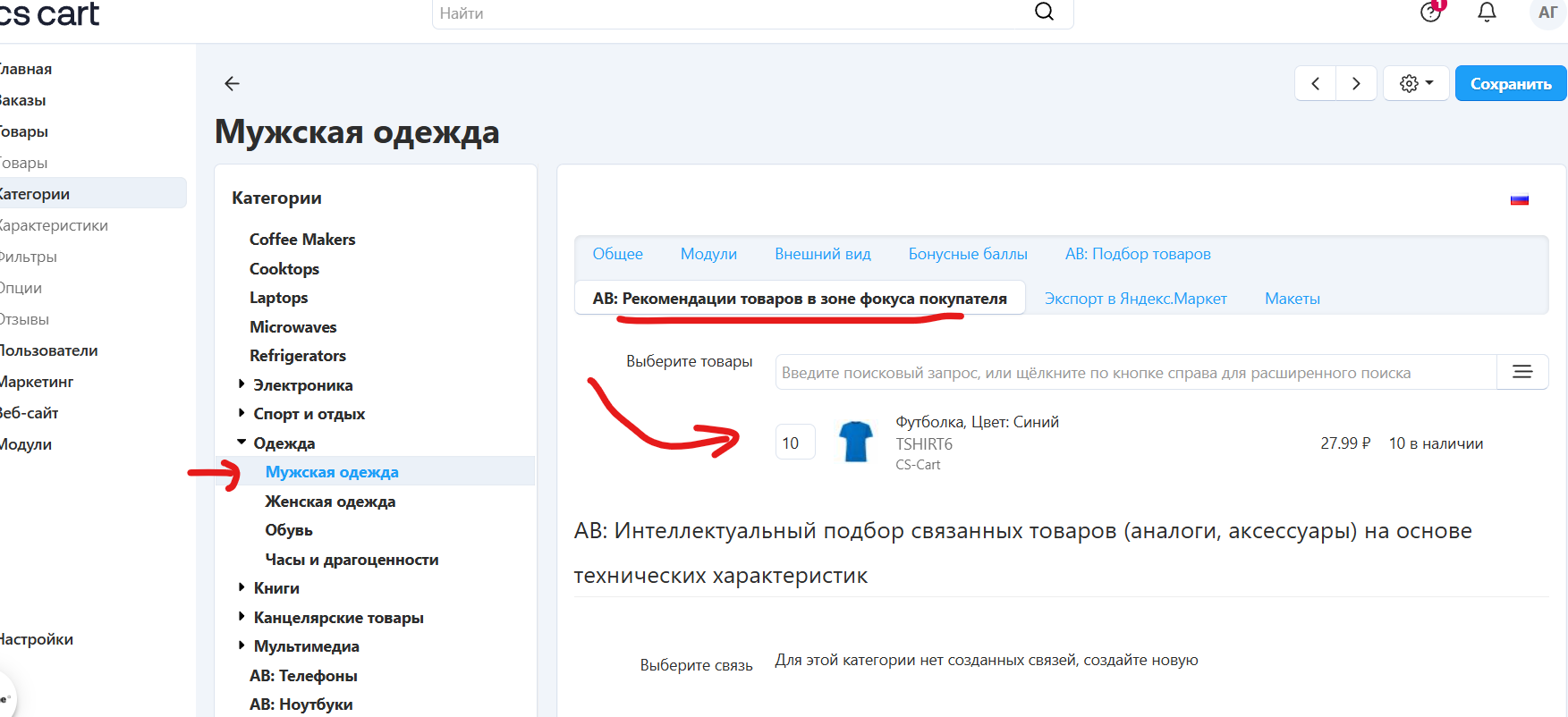Image resolution: width=1568 pixels, height=717 pixels.
Task: Click the search magnifier icon
Action: [1044, 12]
